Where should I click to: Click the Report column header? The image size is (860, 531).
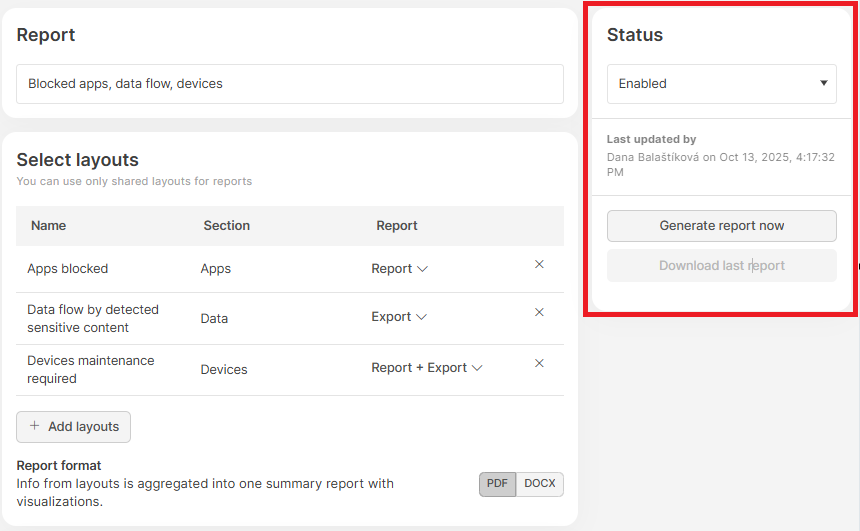click(x=396, y=226)
